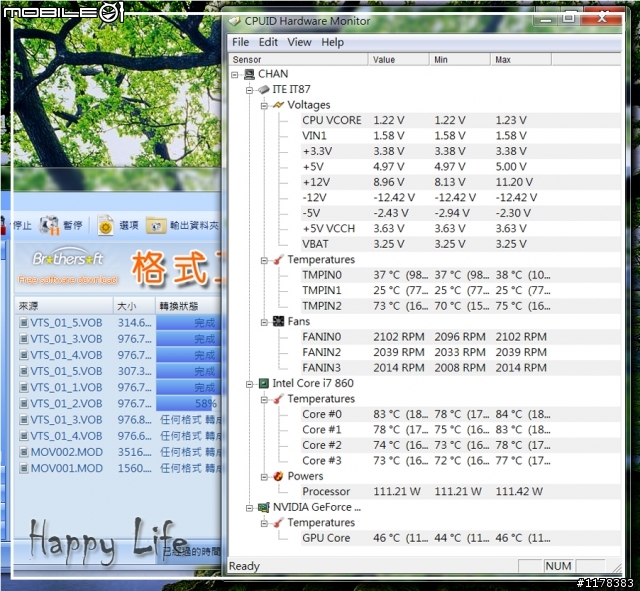Collapse the ITE IT87 node
The image size is (640, 591).
tap(249, 90)
